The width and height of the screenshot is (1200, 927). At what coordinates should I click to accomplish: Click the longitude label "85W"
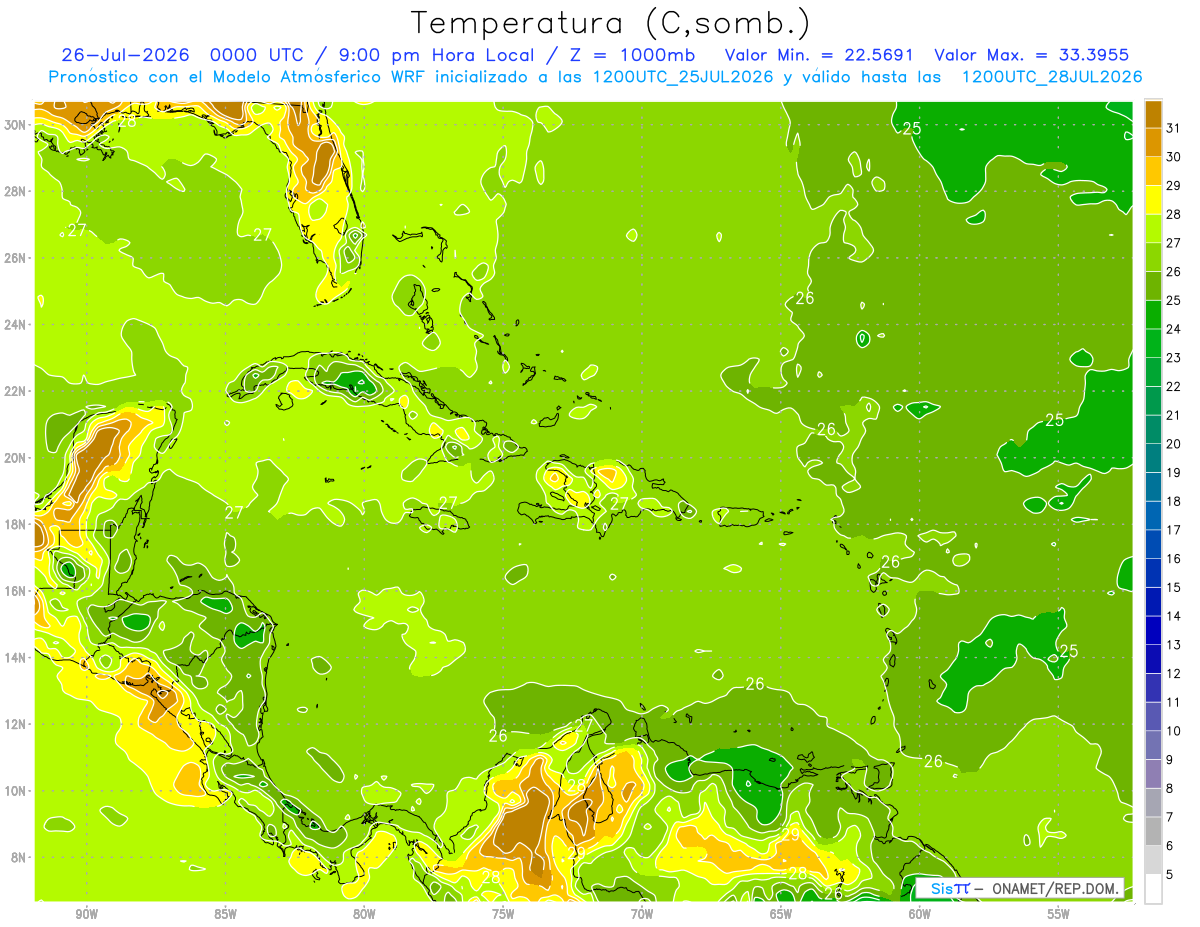(225, 914)
